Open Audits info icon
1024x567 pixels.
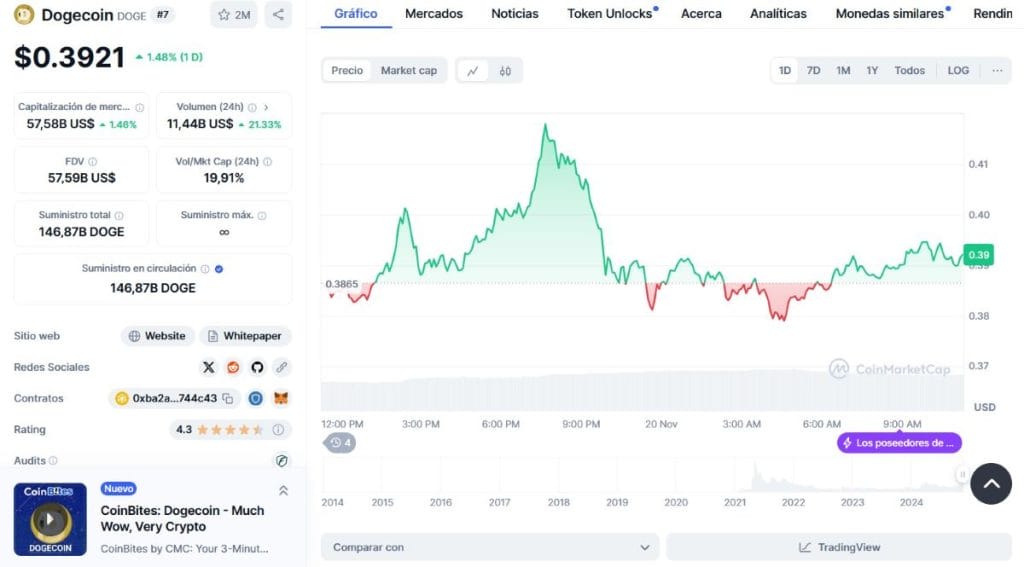click(x=53, y=461)
